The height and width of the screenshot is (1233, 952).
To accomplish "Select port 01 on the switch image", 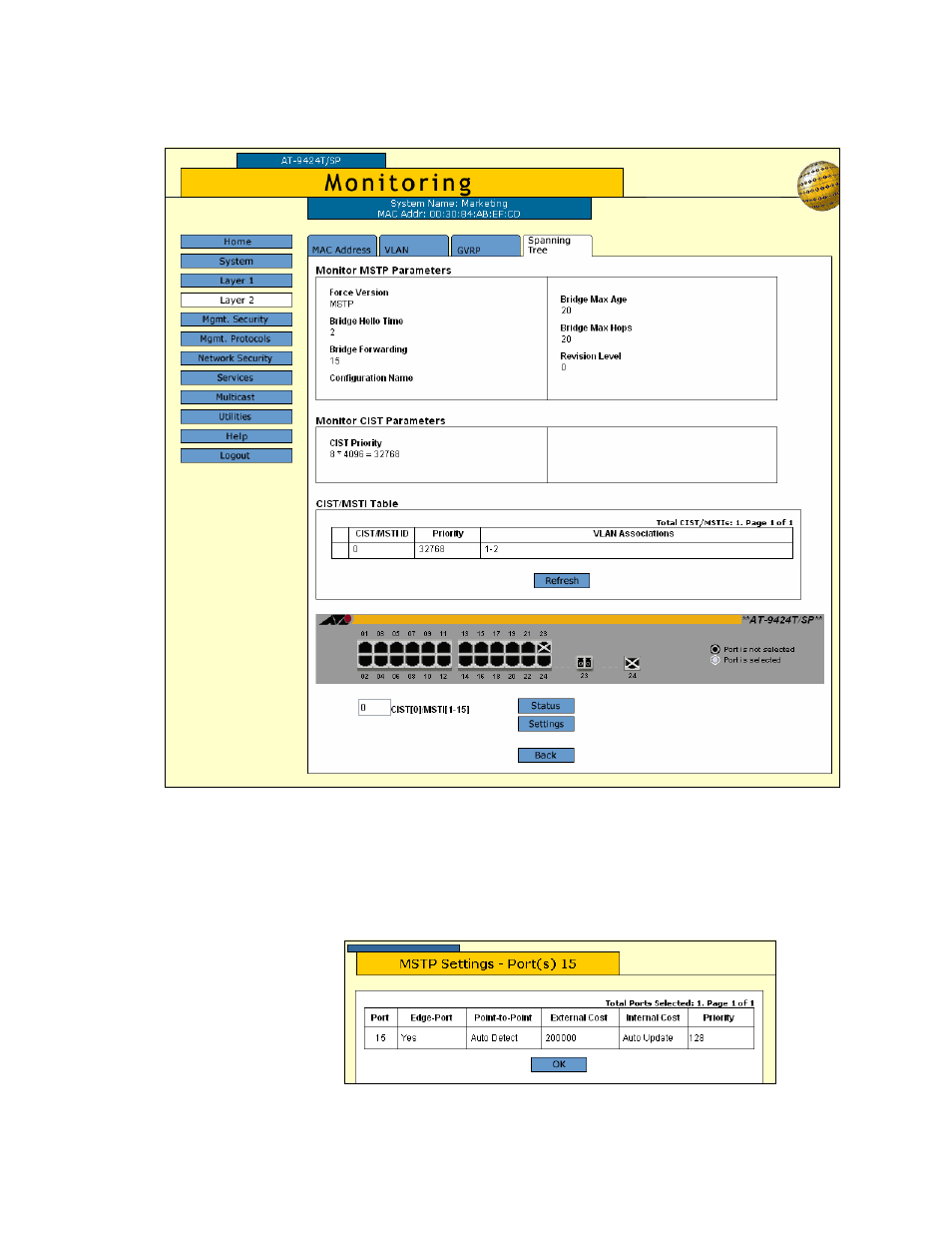I will [x=365, y=648].
